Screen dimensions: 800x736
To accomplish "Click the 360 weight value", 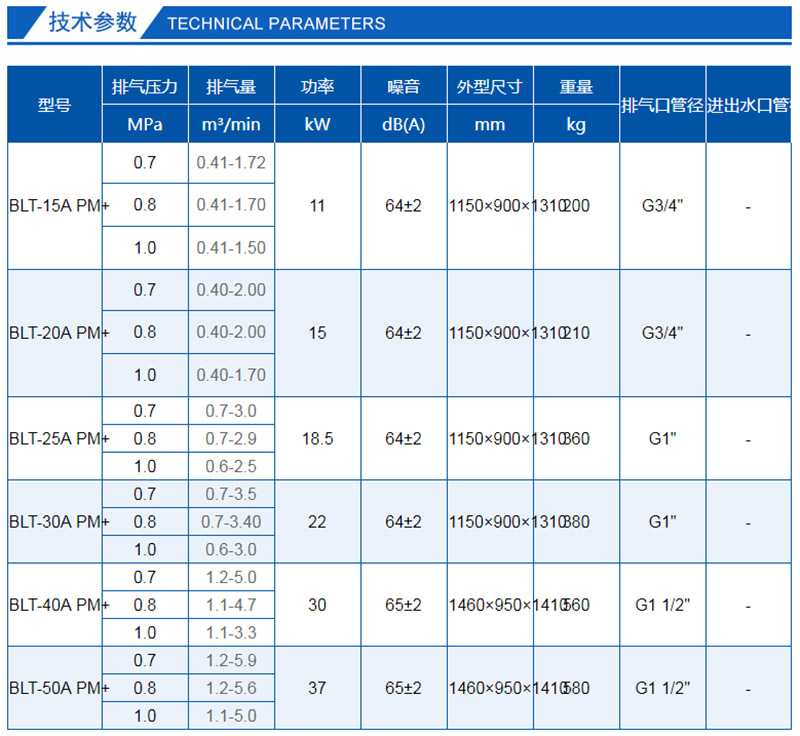I will tap(576, 438).
